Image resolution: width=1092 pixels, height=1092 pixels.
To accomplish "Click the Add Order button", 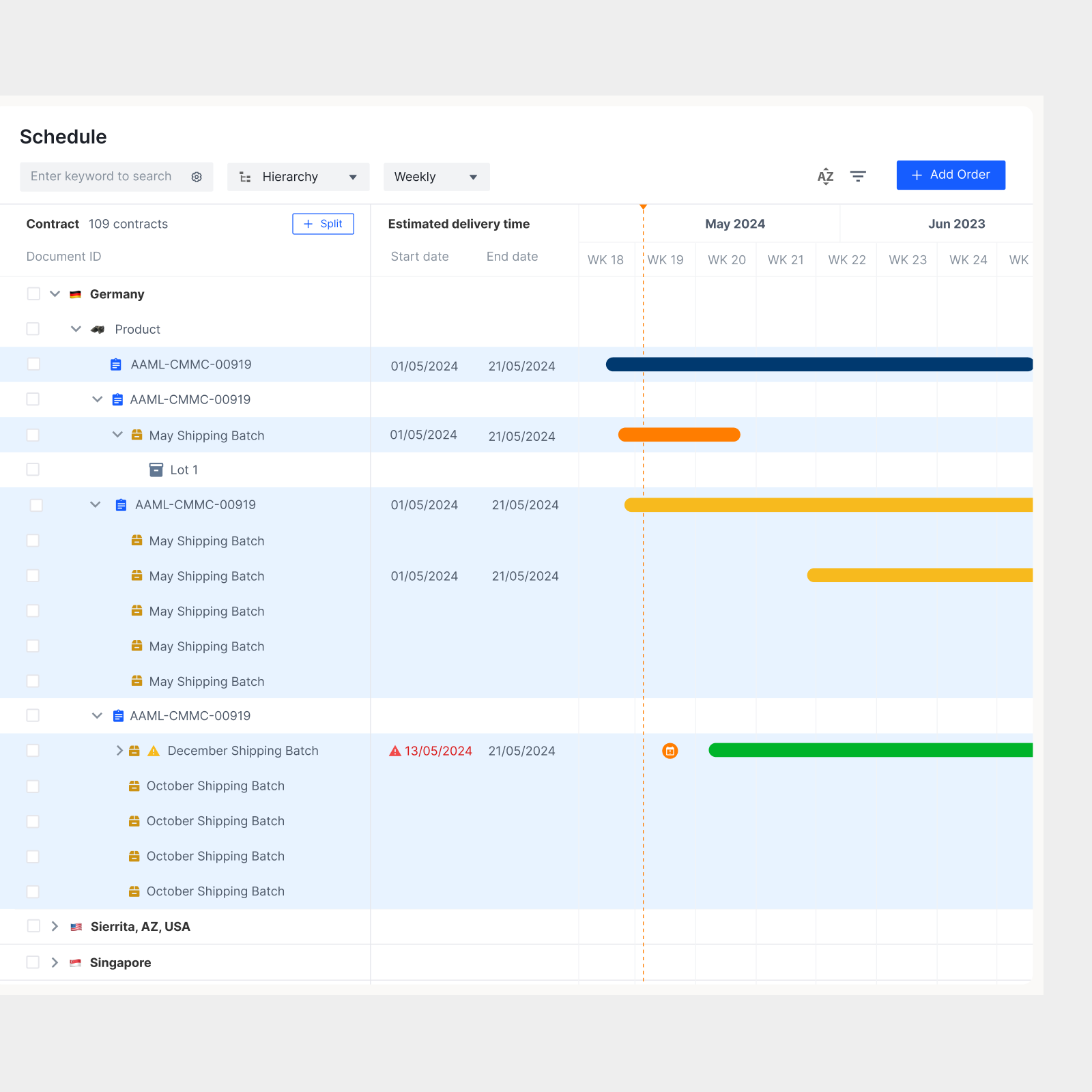I will [951, 175].
